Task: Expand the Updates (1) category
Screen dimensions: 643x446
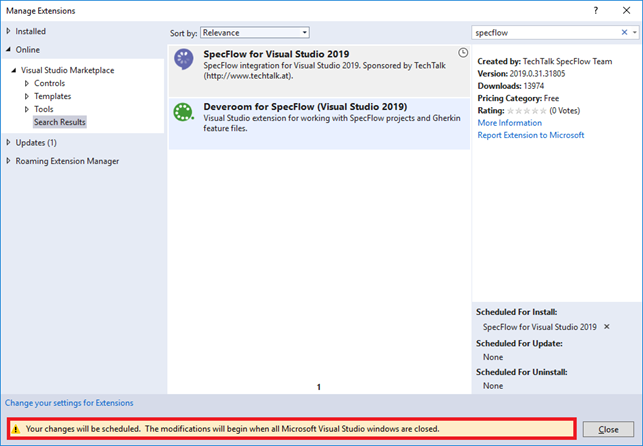Action: tap(9, 143)
